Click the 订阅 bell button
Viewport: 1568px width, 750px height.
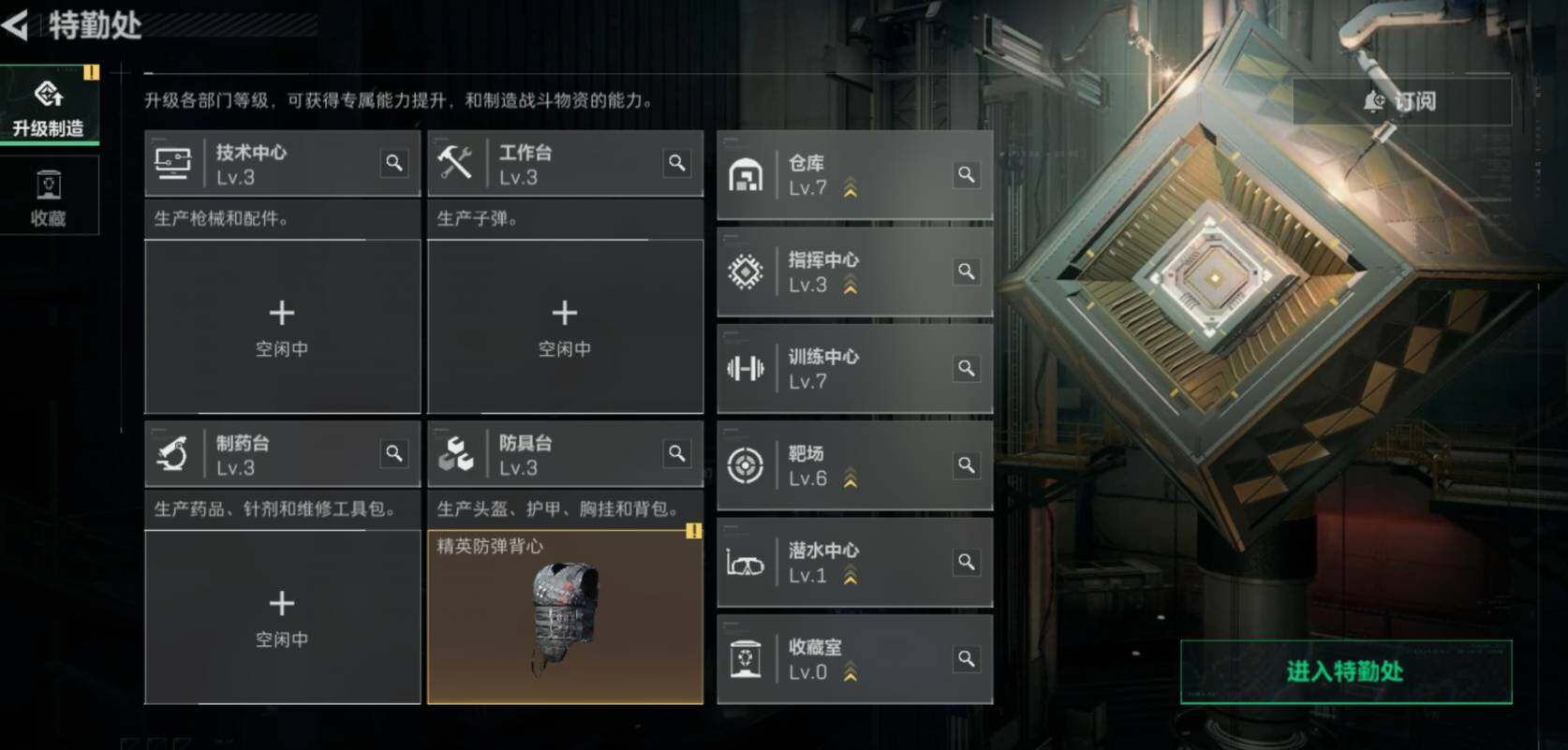coord(1401,101)
